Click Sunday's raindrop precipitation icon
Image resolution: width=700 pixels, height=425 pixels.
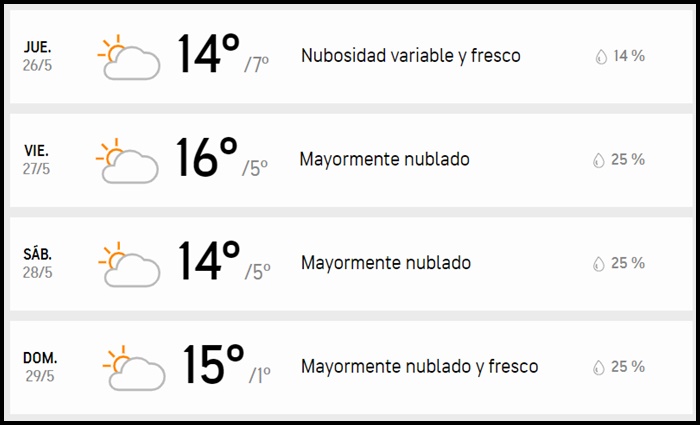(x=598, y=367)
